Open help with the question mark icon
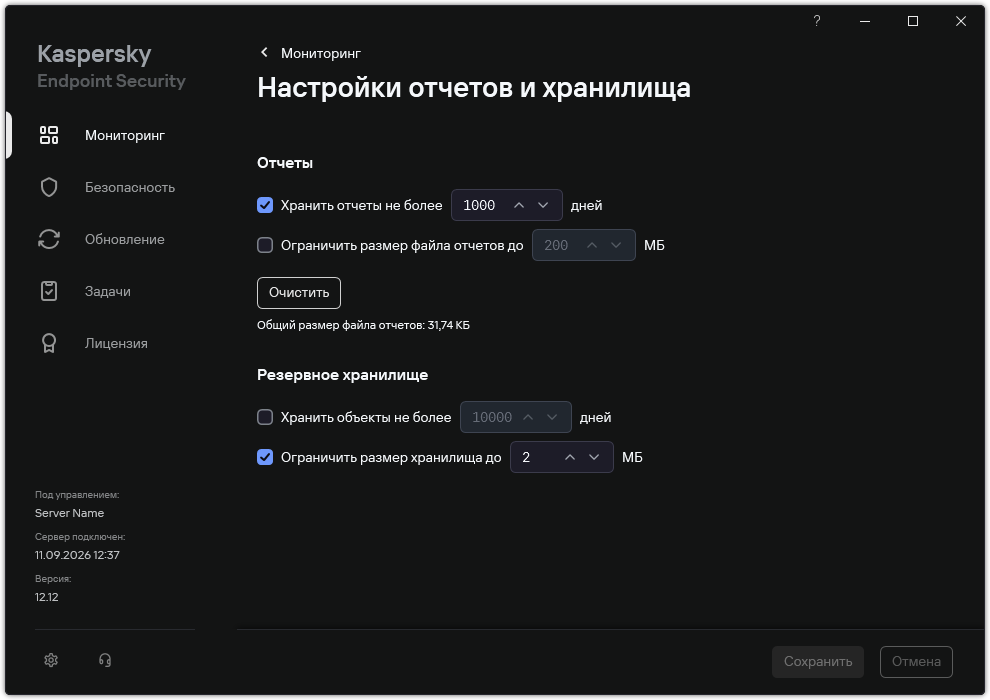This screenshot has width=990, height=700. [816, 21]
